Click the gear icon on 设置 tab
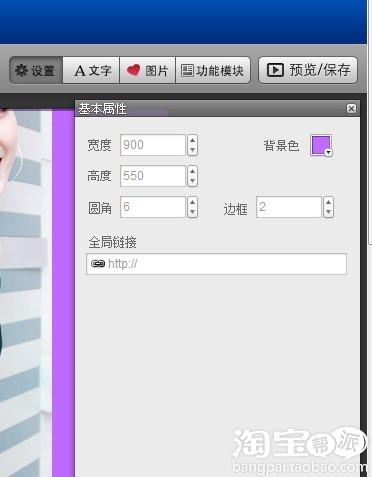Screen dimensions: 372x477 click(x=22, y=70)
